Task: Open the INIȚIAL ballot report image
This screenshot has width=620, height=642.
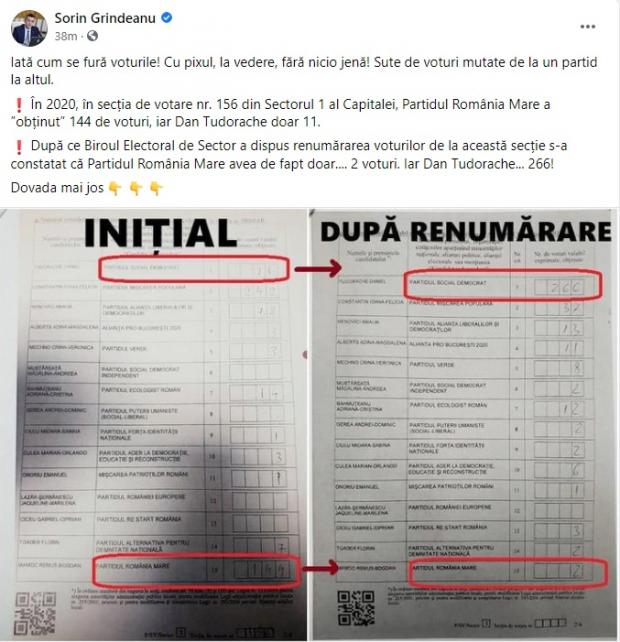Action: click(153, 425)
